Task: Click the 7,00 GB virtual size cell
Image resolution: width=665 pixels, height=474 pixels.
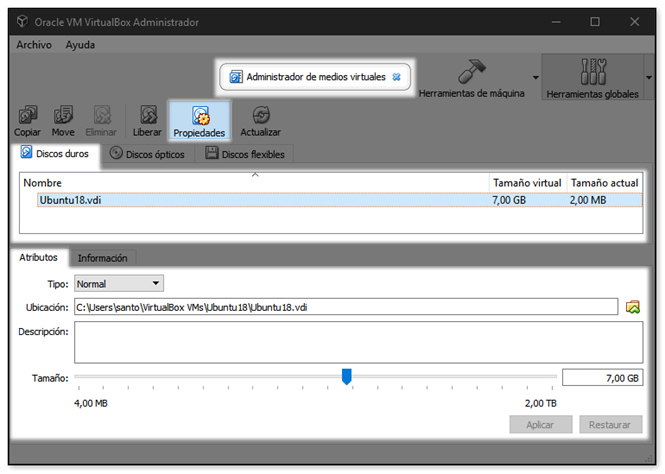Action: (509, 200)
